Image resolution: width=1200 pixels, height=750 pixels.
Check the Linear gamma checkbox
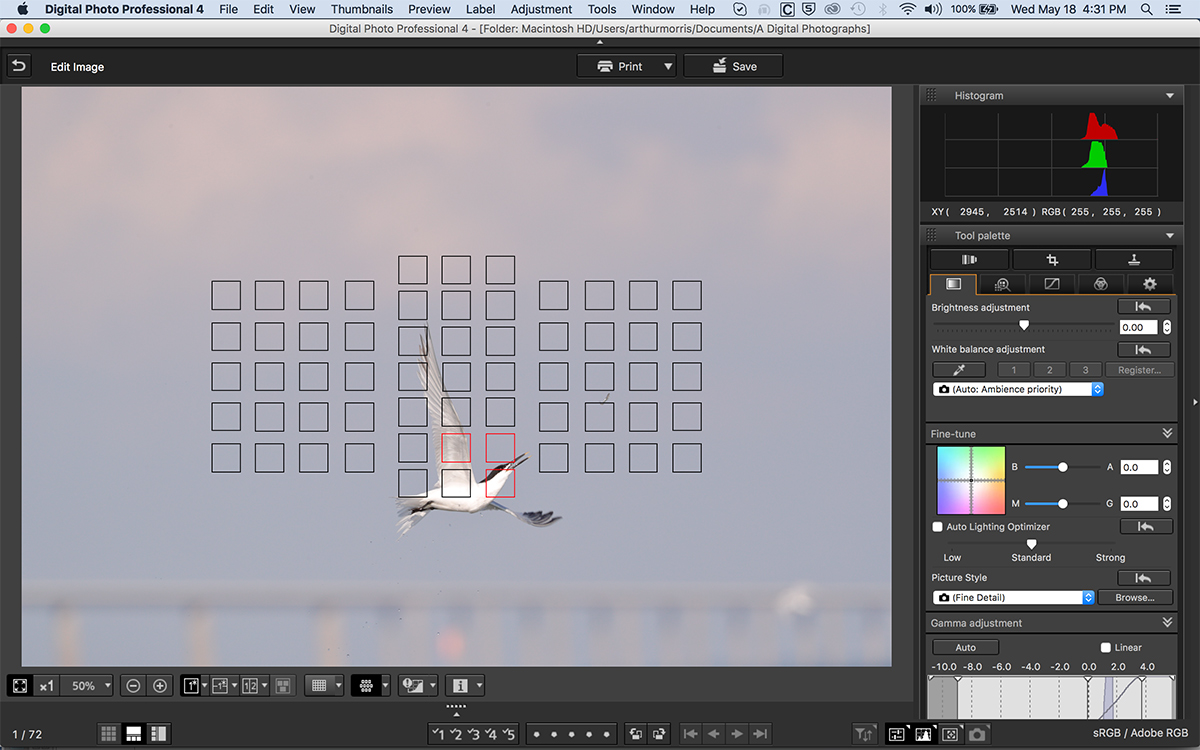click(1106, 647)
